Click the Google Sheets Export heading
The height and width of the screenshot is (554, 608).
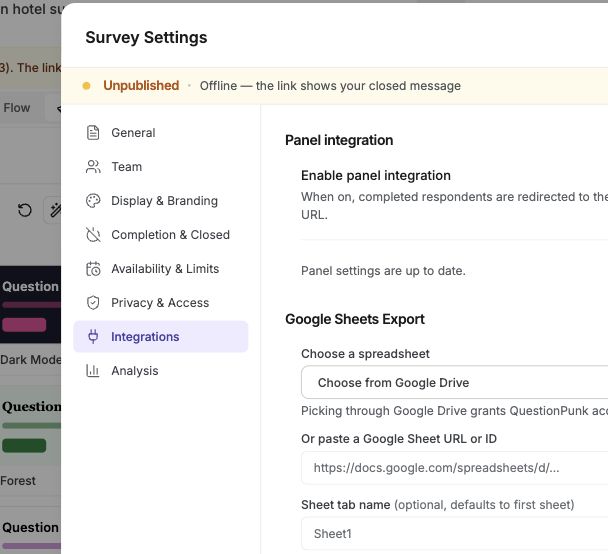tap(355, 319)
